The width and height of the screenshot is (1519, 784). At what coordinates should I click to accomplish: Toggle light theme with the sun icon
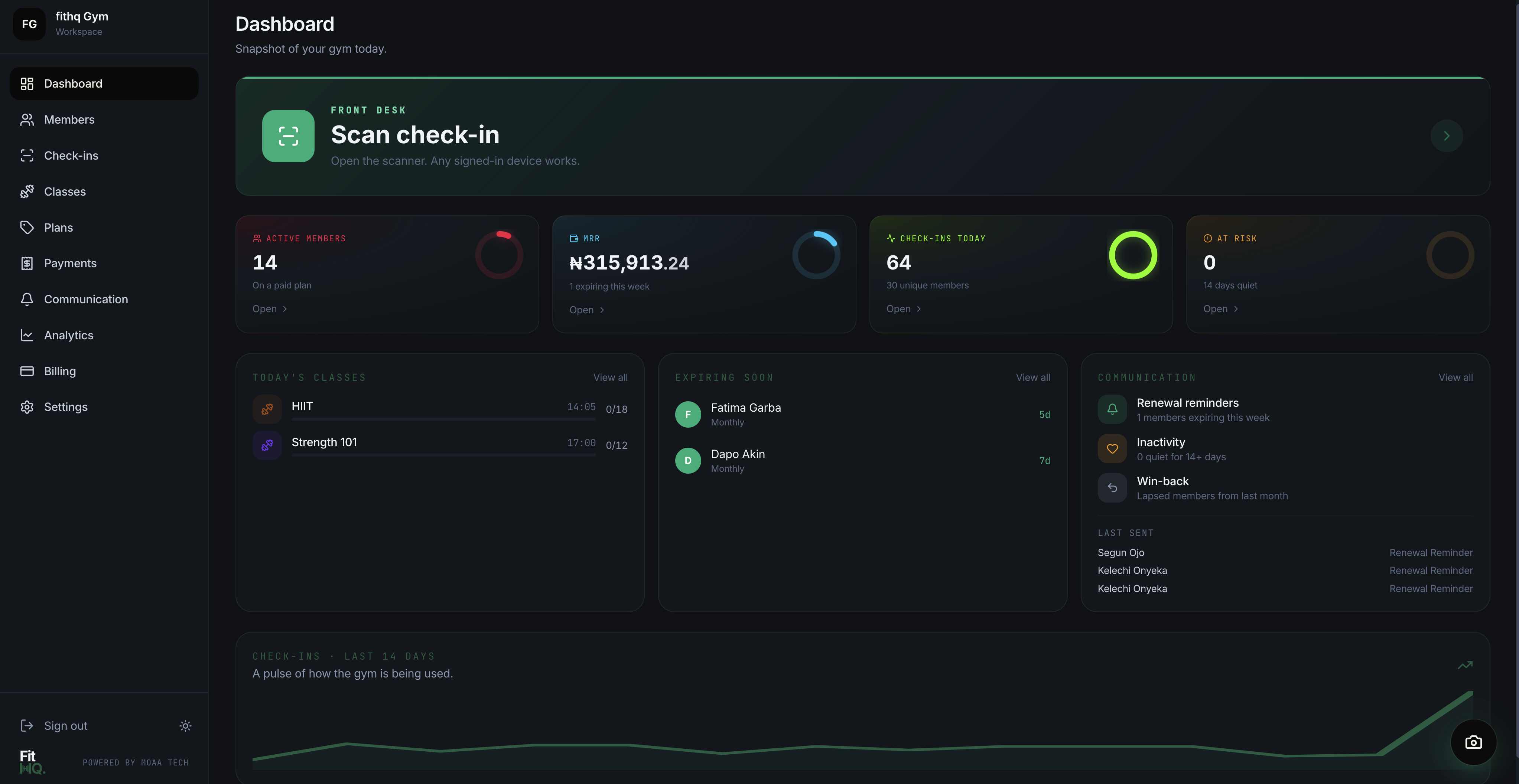[x=185, y=726]
